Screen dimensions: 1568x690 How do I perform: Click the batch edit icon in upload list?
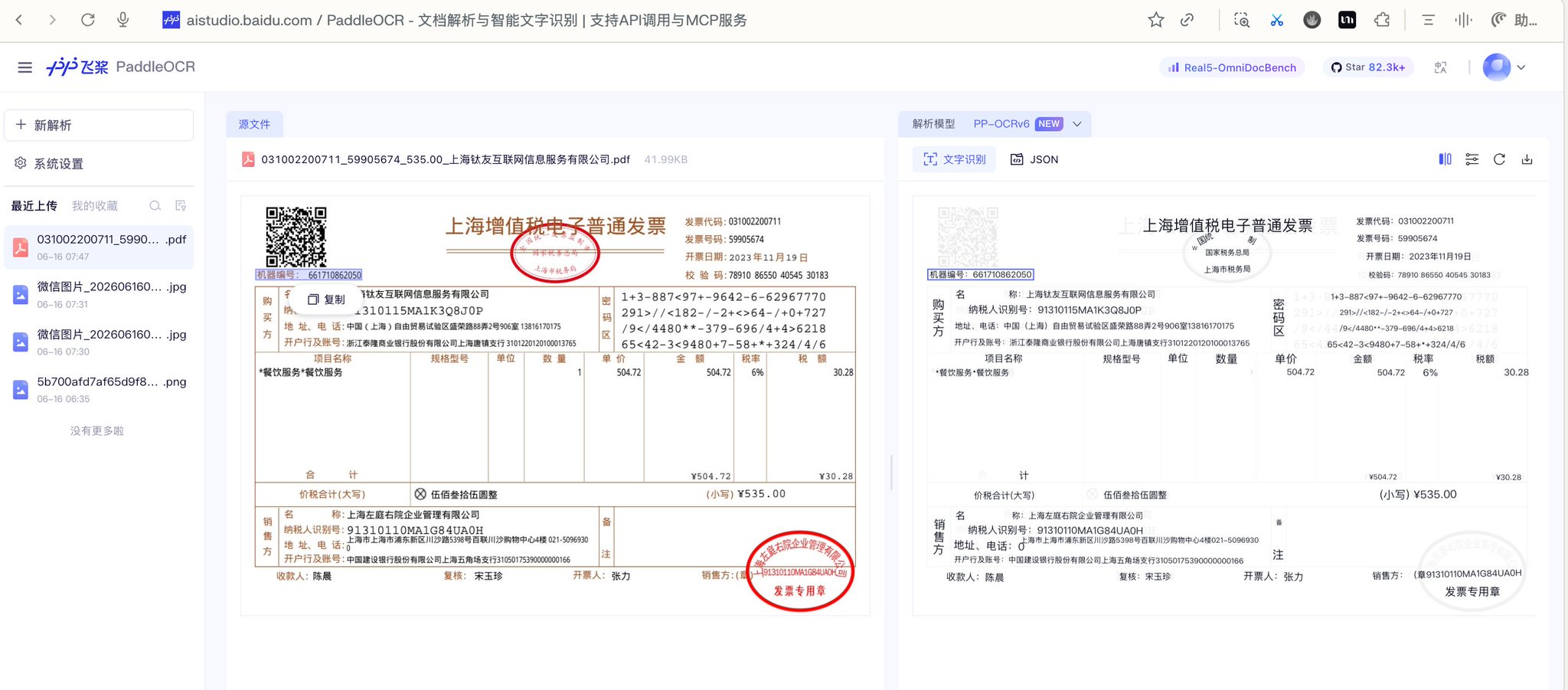click(181, 206)
